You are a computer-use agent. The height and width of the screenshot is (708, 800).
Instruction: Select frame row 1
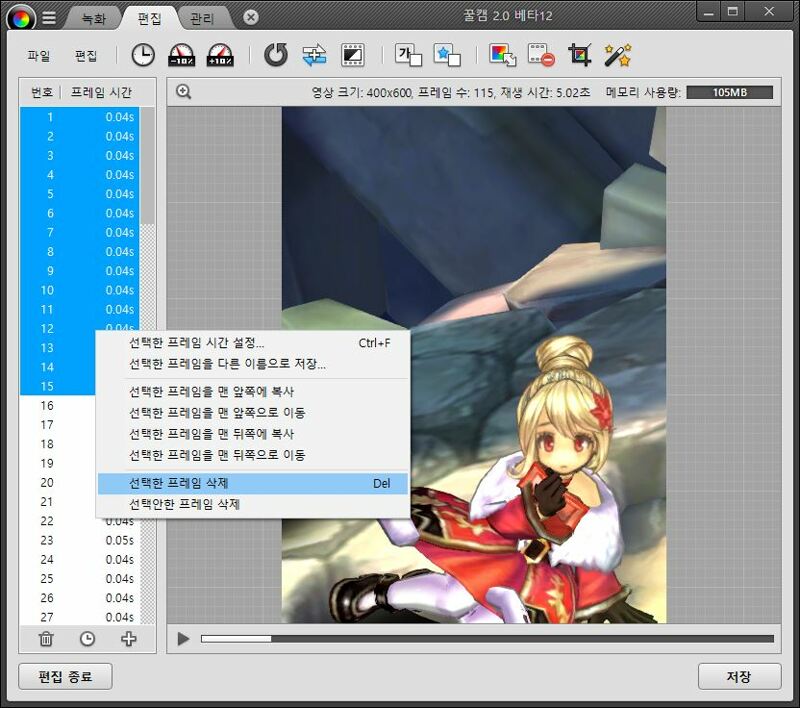(80, 117)
